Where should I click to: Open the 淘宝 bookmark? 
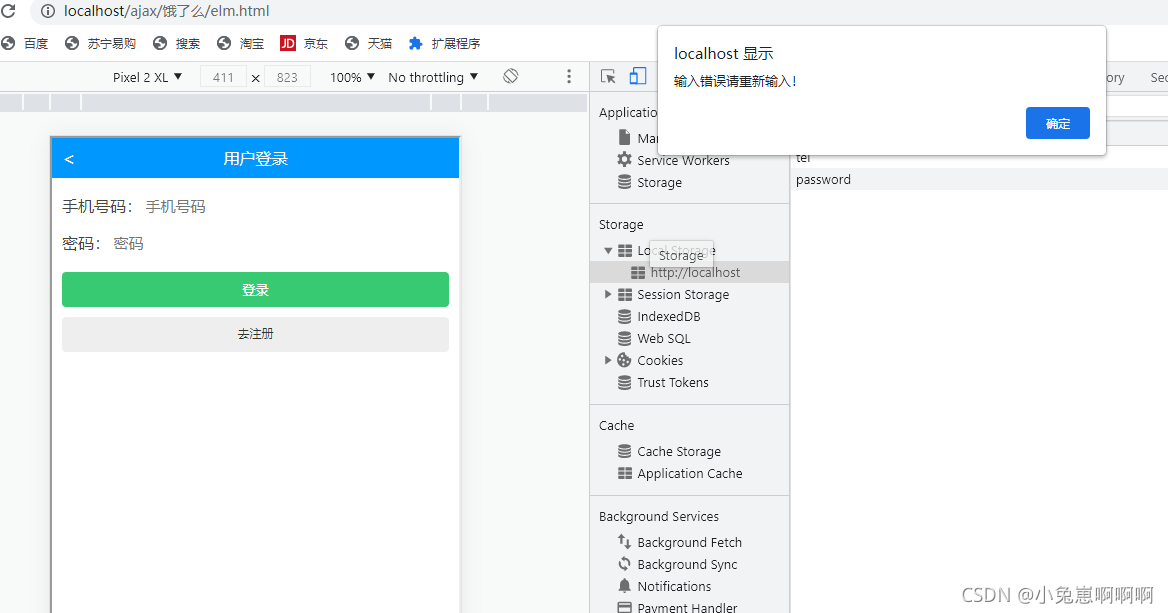pos(241,43)
